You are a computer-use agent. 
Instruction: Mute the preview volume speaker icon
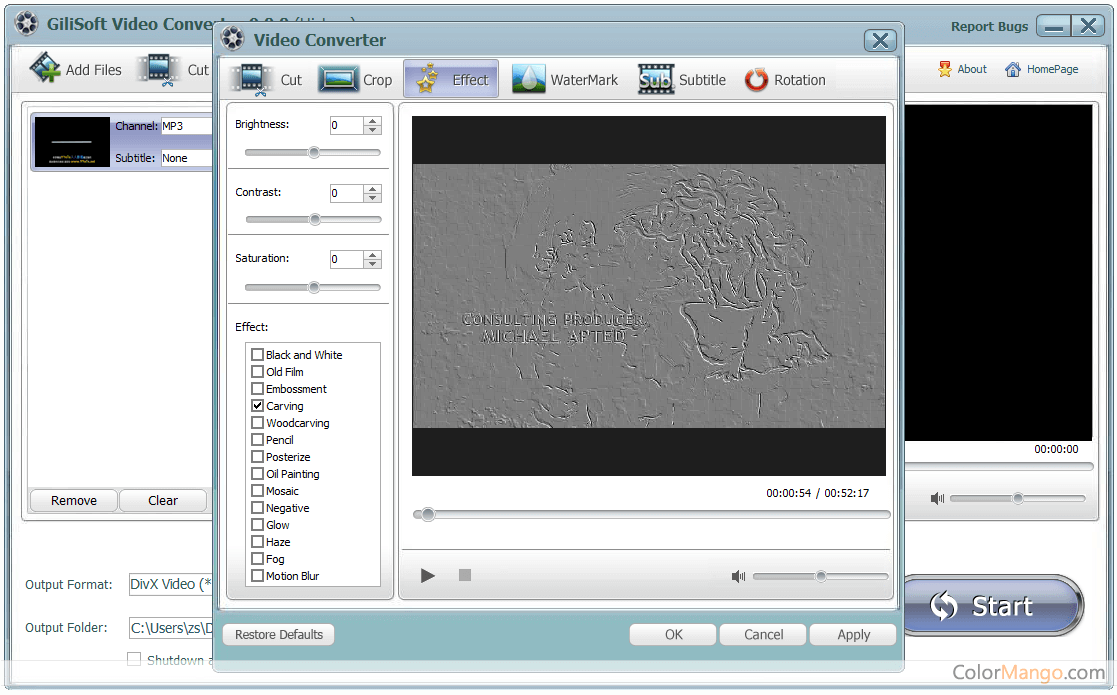pos(738,576)
